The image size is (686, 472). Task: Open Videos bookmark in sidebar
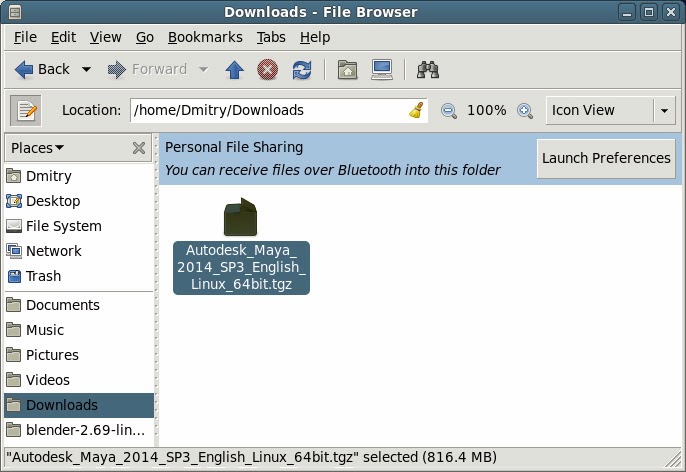coord(79,380)
